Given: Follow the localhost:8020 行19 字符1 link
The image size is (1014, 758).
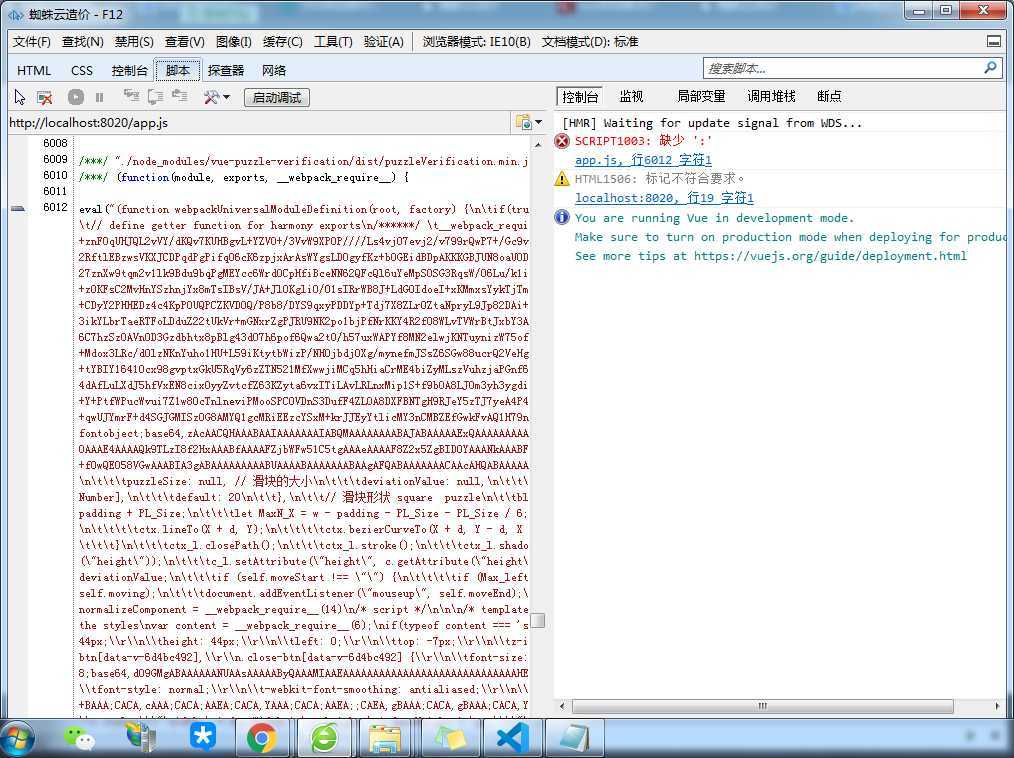Looking at the screenshot, I should [x=664, y=198].
